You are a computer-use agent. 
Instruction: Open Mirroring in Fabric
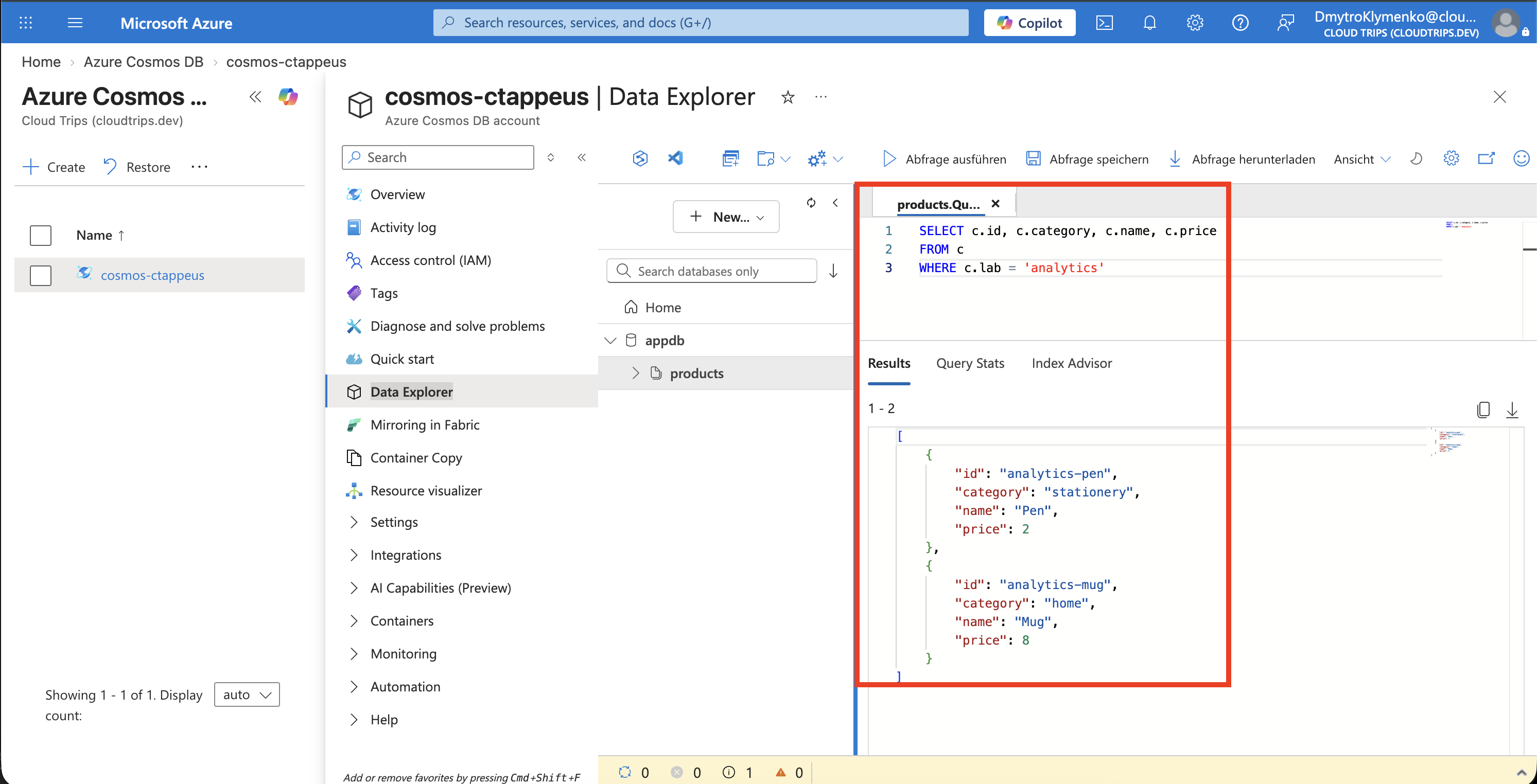pyautogui.click(x=425, y=424)
